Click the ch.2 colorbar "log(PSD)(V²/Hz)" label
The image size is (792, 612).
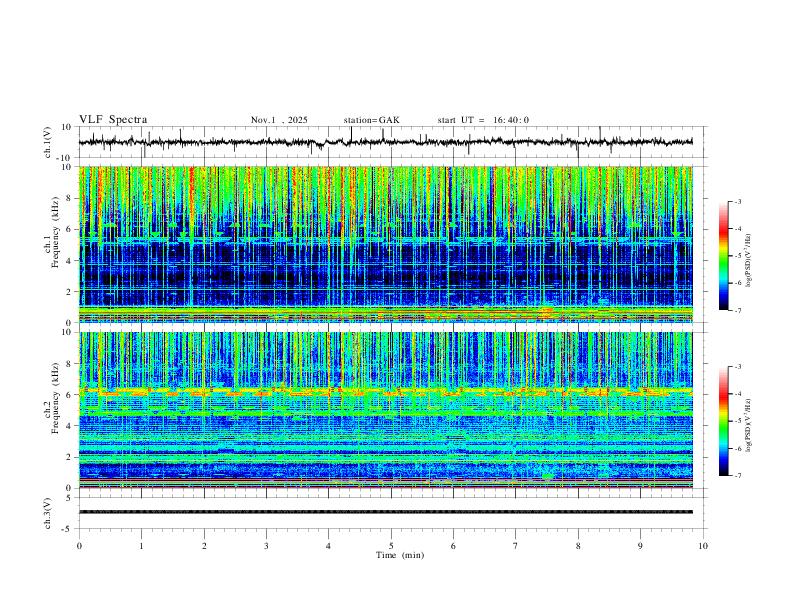coord(748,425)
